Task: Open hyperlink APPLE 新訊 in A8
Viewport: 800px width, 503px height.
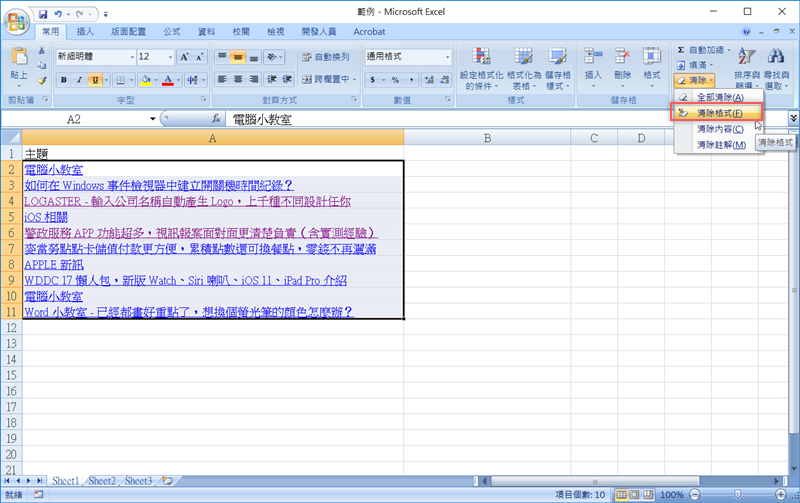Action: 54,264
